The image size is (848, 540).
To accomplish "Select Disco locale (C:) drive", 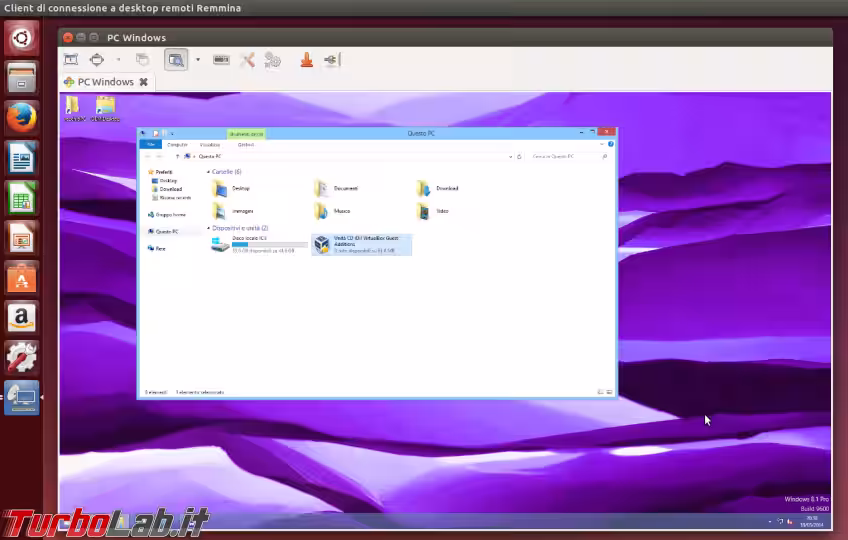I will (259, 245).
